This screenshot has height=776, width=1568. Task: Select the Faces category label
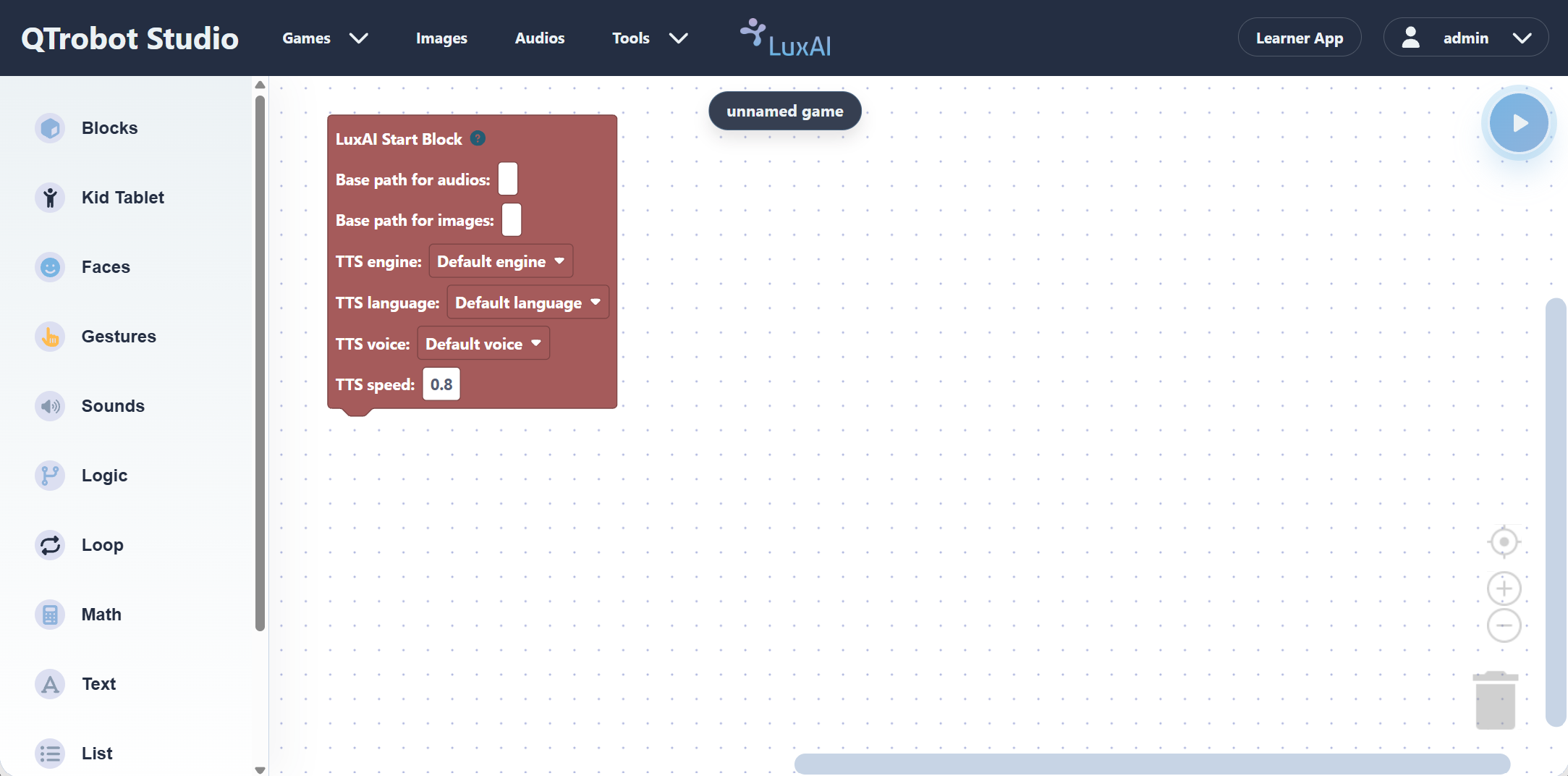pyautogui.click(x=106, y=267)
